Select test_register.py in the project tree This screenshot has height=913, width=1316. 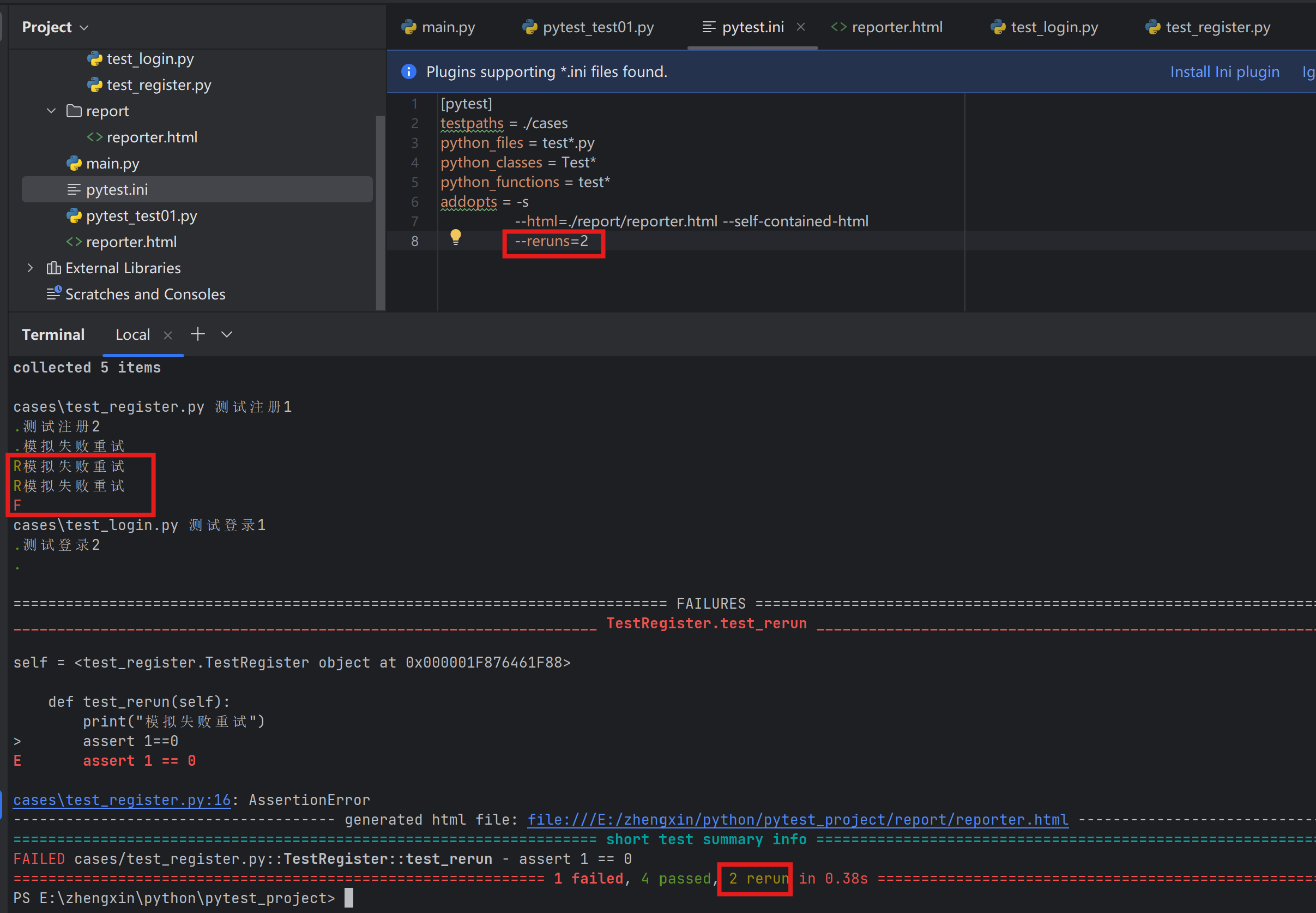158,85
